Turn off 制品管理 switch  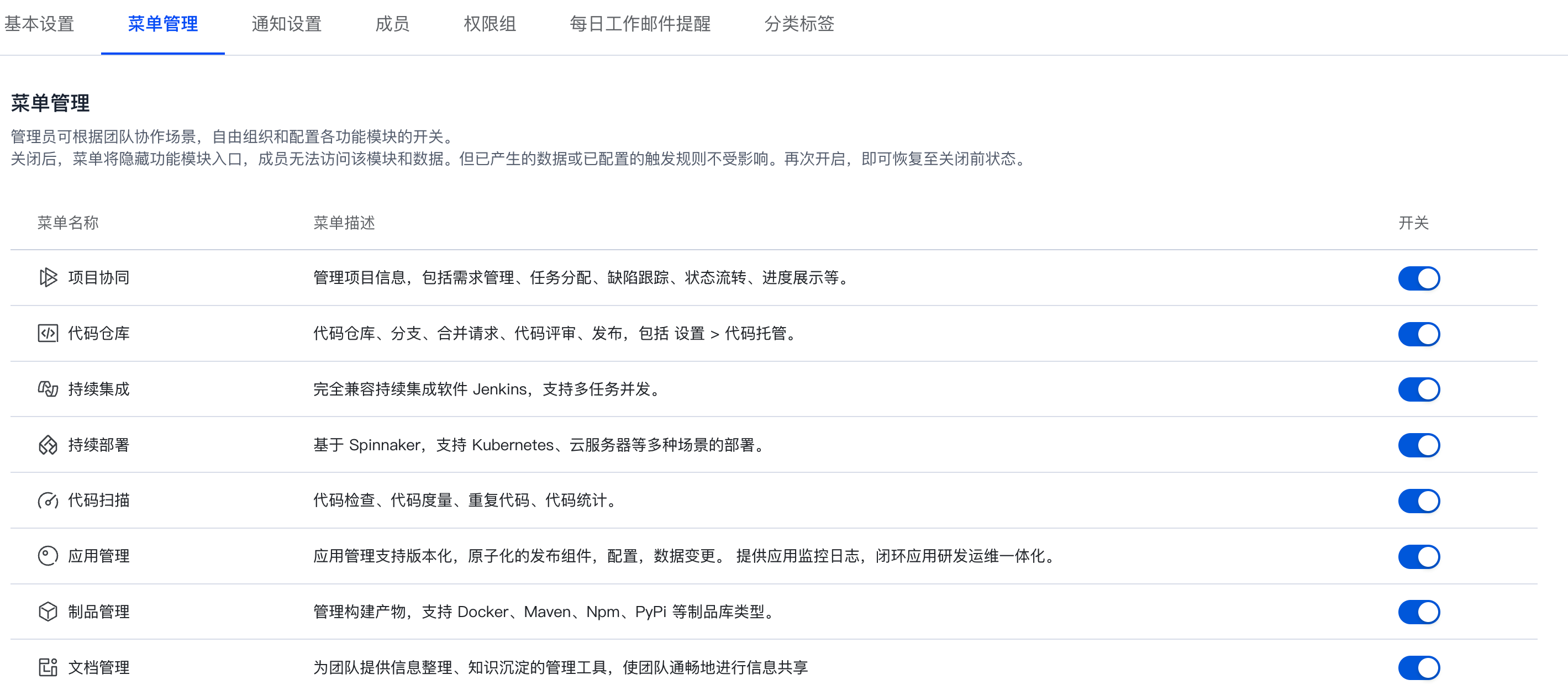coord(1418,612)
